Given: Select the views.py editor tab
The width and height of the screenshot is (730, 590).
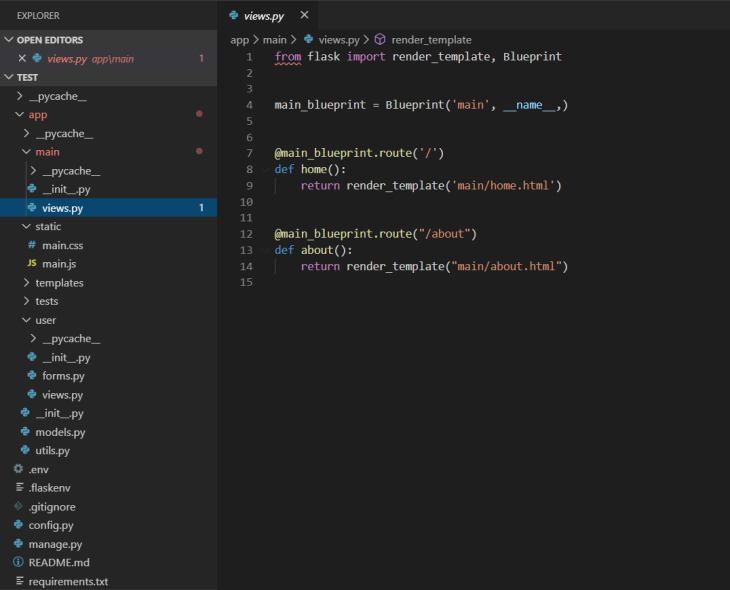Looking at the screenshot, I should click(265, 15).
